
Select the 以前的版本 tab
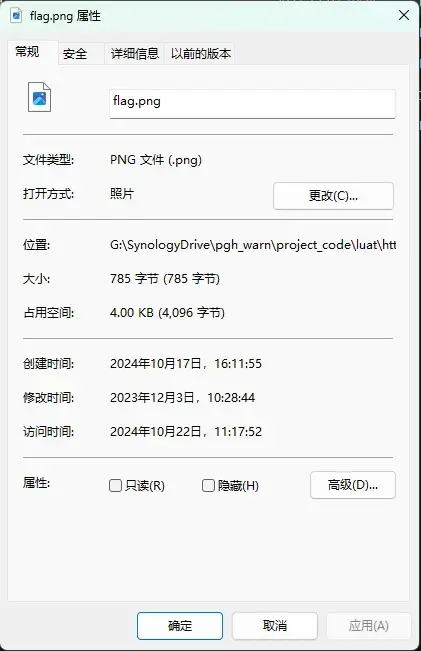coord(201,54)
